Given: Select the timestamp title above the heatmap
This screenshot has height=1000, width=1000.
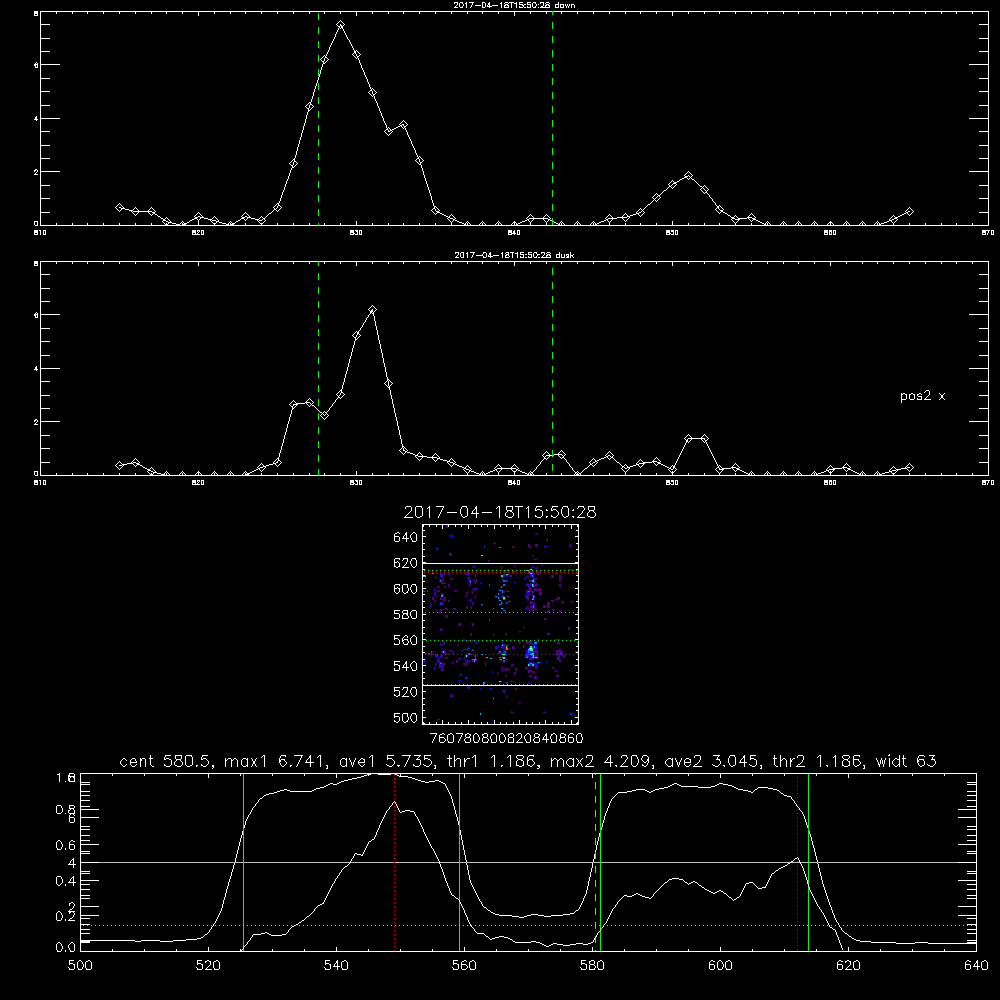Looking at the screenshot, I should pyautogui.click(x=500, y=512).
